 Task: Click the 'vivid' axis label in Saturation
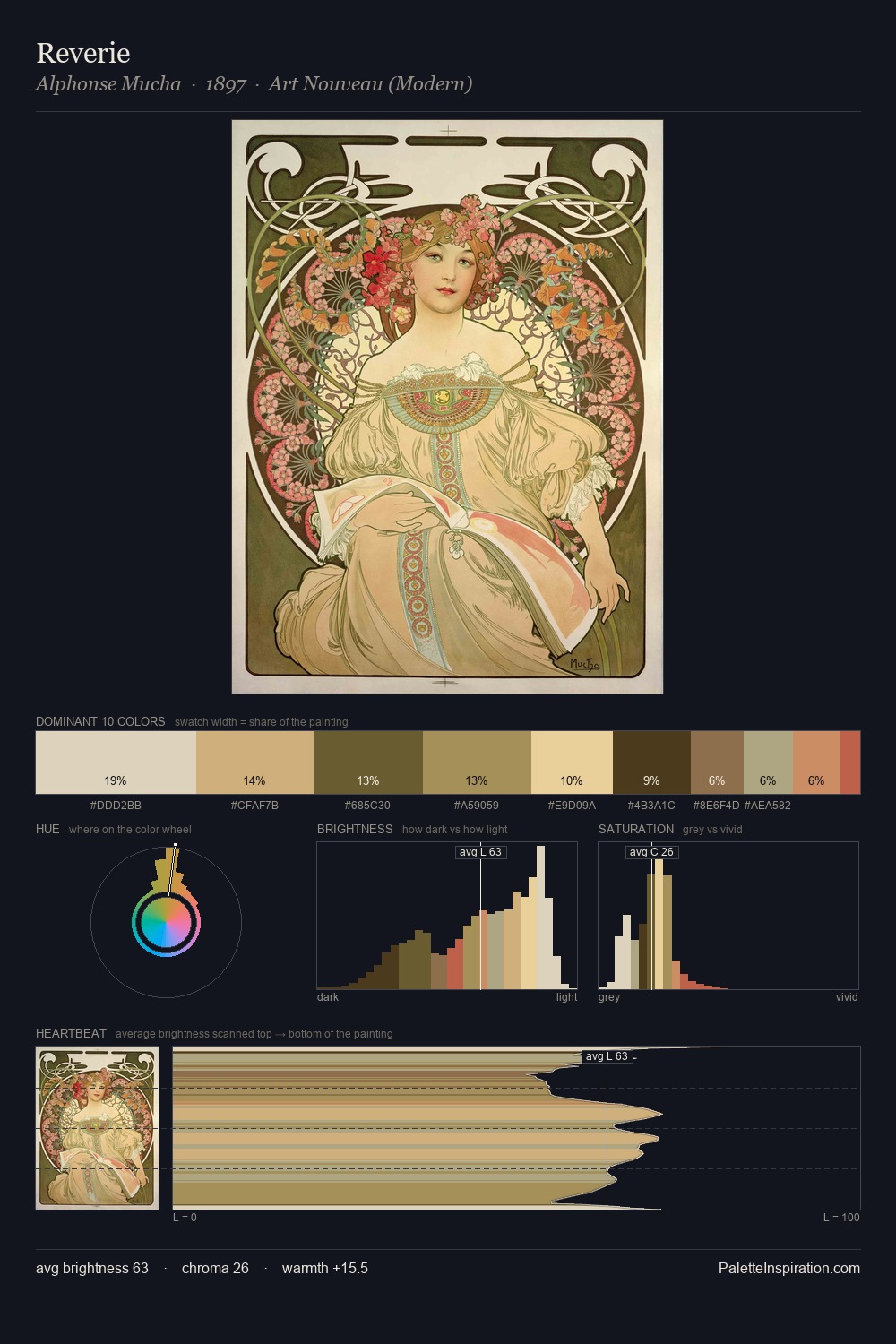click(847, 996)
